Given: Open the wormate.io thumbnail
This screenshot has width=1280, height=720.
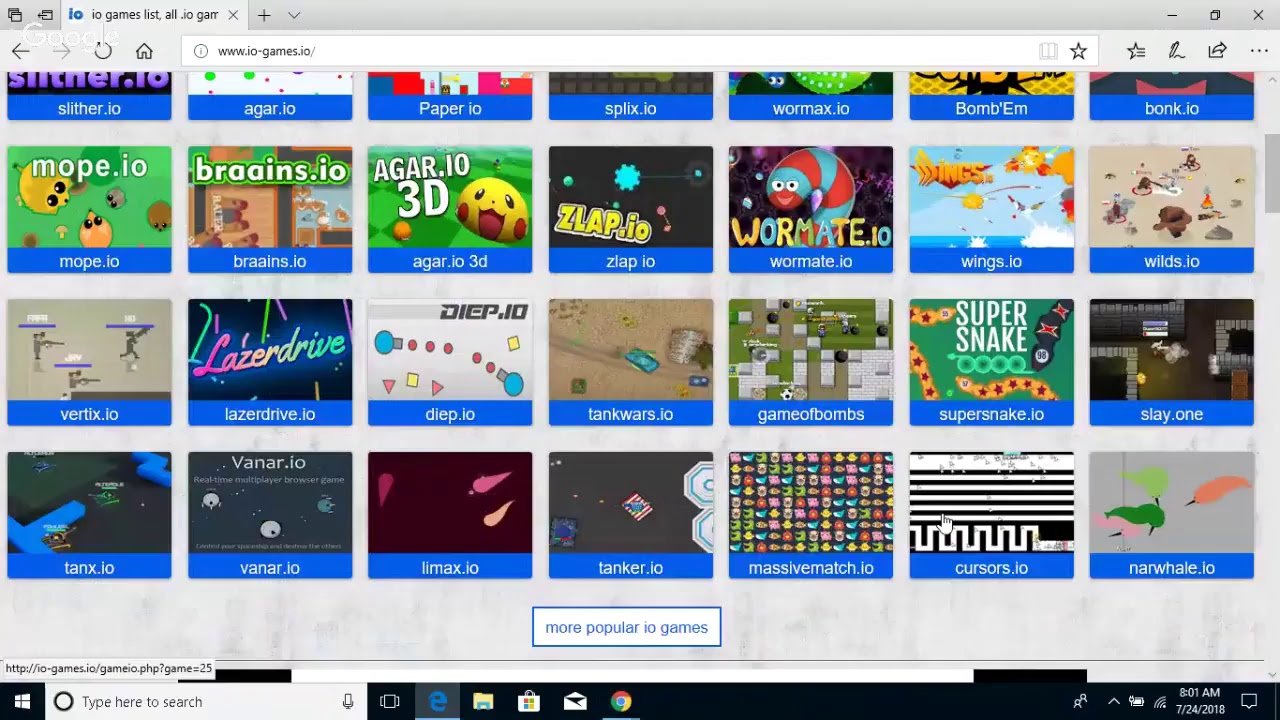Looking at the screenshot, I should 811,197.
